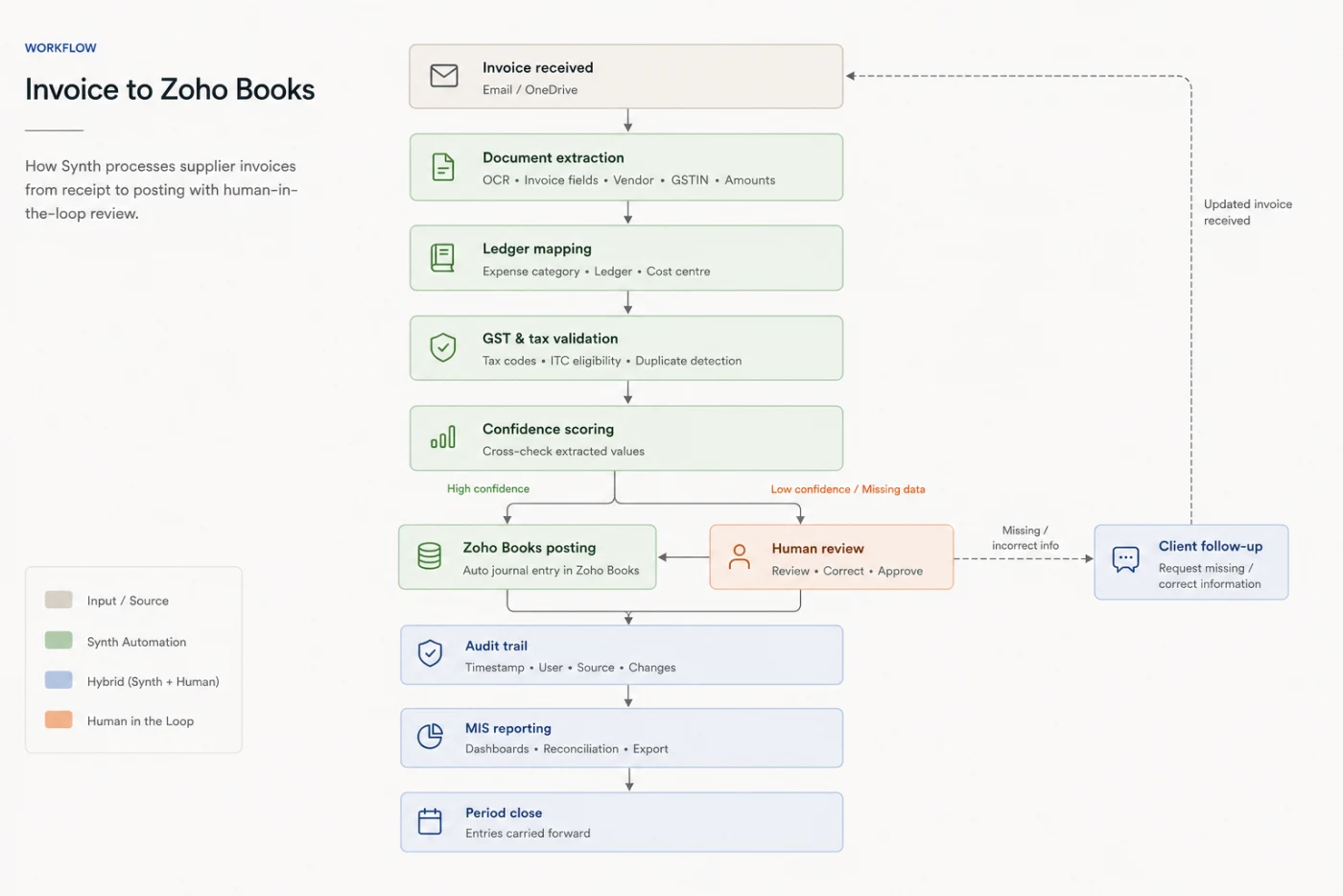Select the Confidence scoring heading
Screen dimensions: 1343x896
tap(548, 429)
